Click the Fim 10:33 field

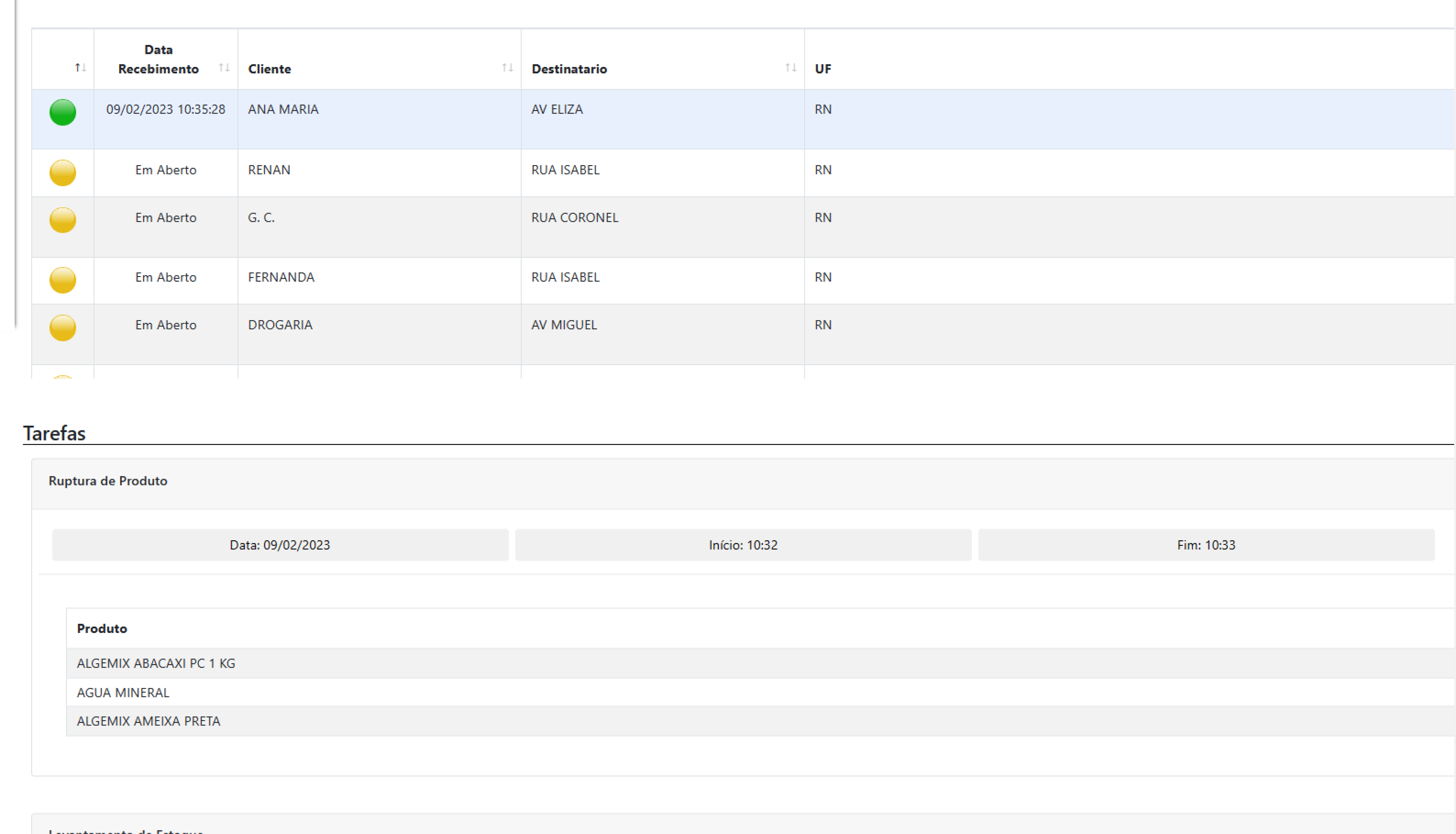pos(1205,545)
